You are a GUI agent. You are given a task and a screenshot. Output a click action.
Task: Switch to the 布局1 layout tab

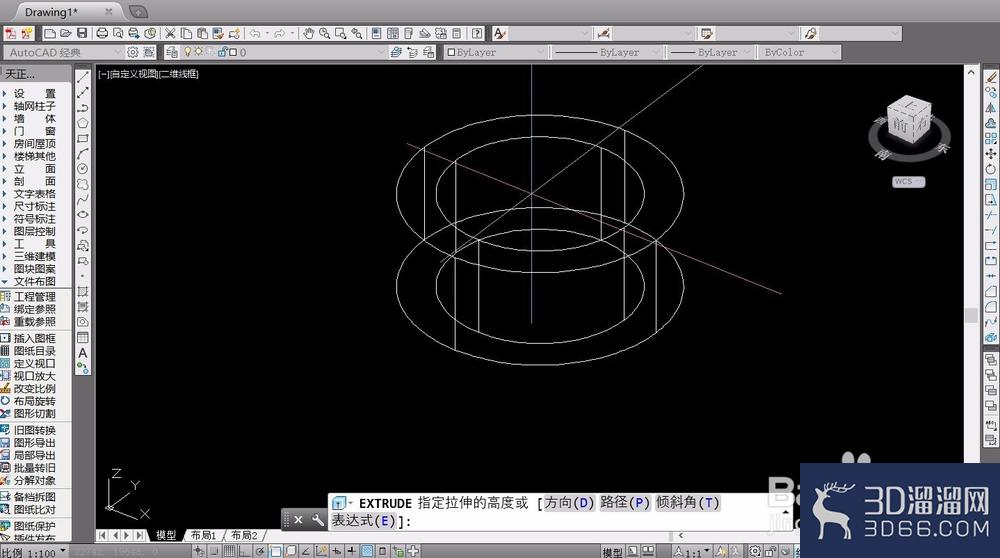pos(203,535)
